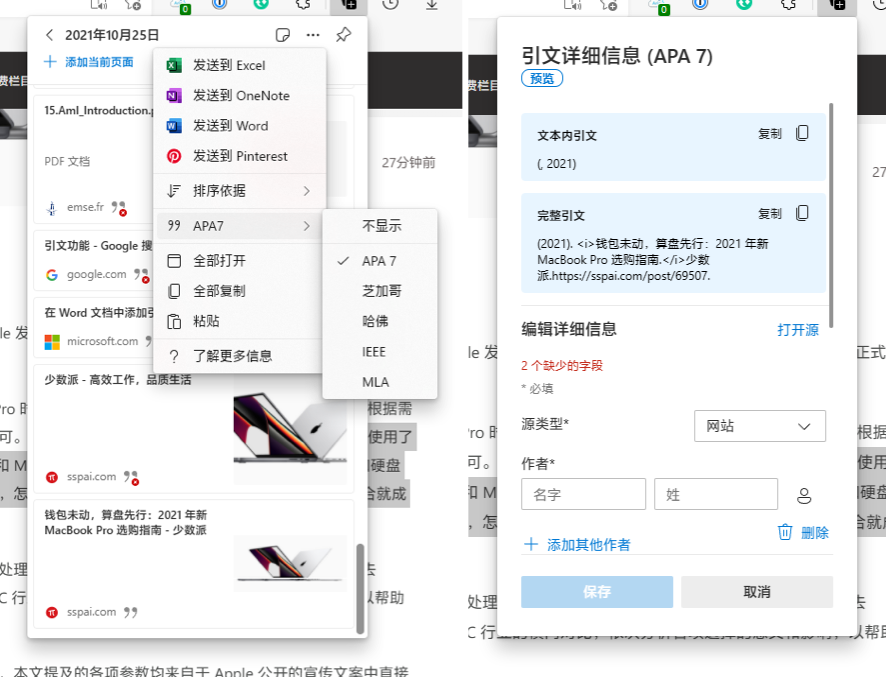Open the 源类型 网站 dropdown
Image resolution: width=886 pixels, height=677 pixels.
coord(759,426)
